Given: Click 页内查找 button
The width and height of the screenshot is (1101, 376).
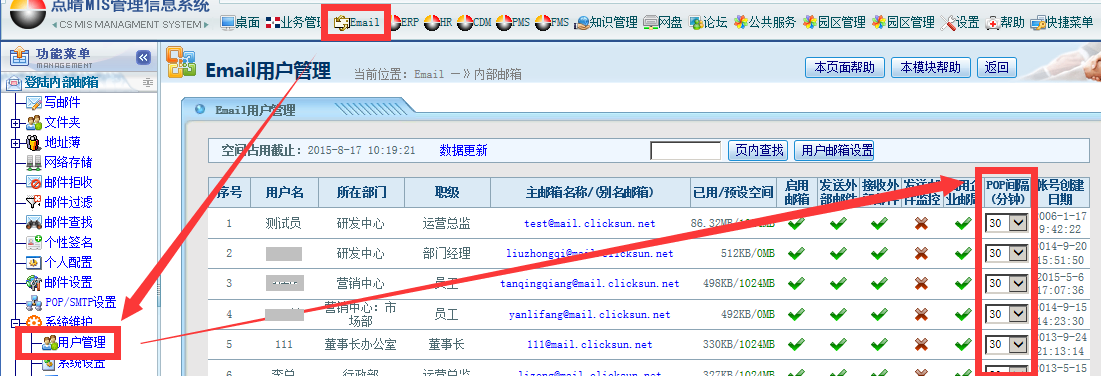Looking at the screenshot, I should click(x=758, y=150).
